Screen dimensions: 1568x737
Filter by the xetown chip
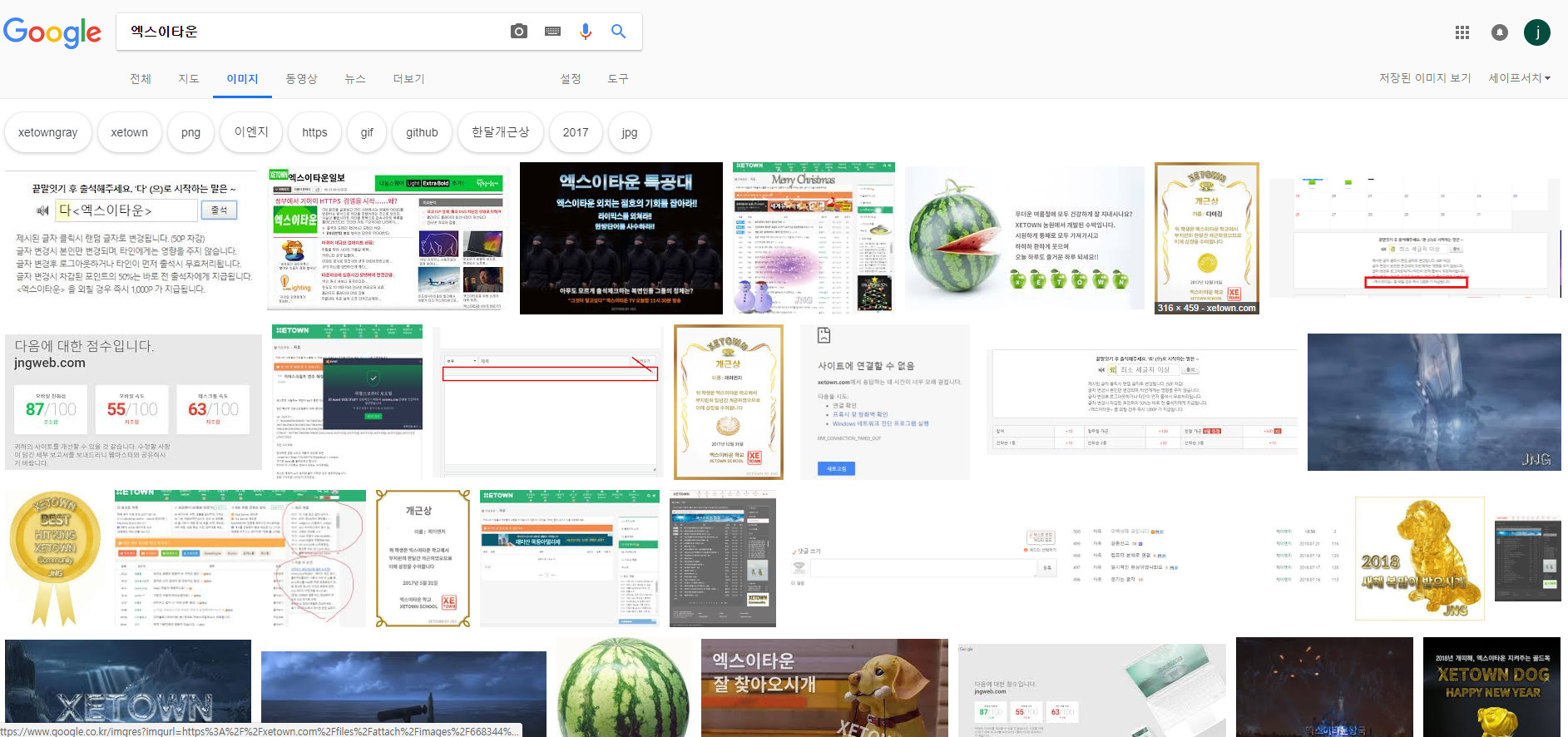(x=129, y=132)
